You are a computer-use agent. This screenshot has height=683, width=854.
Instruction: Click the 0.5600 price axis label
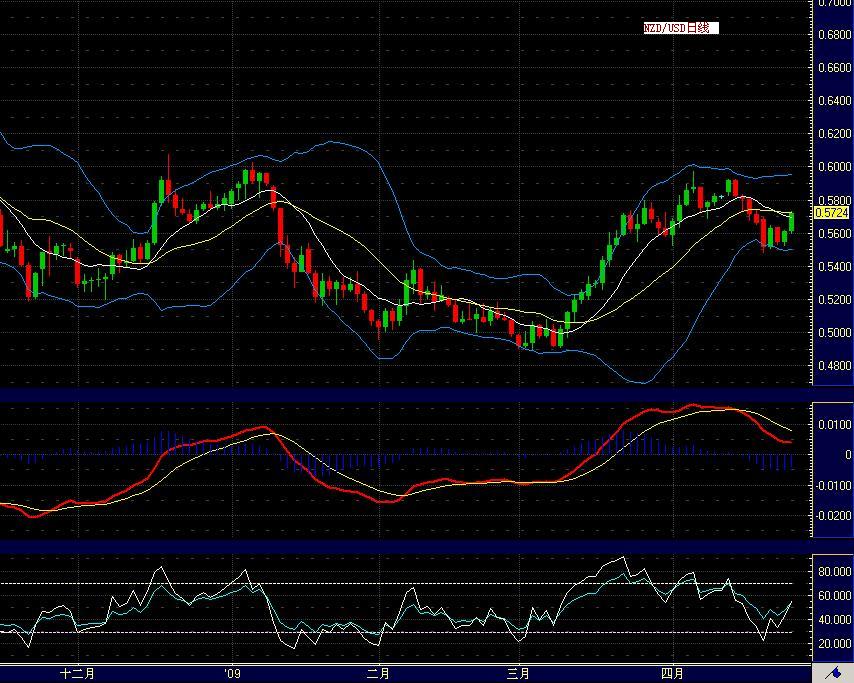click(834, 234)
